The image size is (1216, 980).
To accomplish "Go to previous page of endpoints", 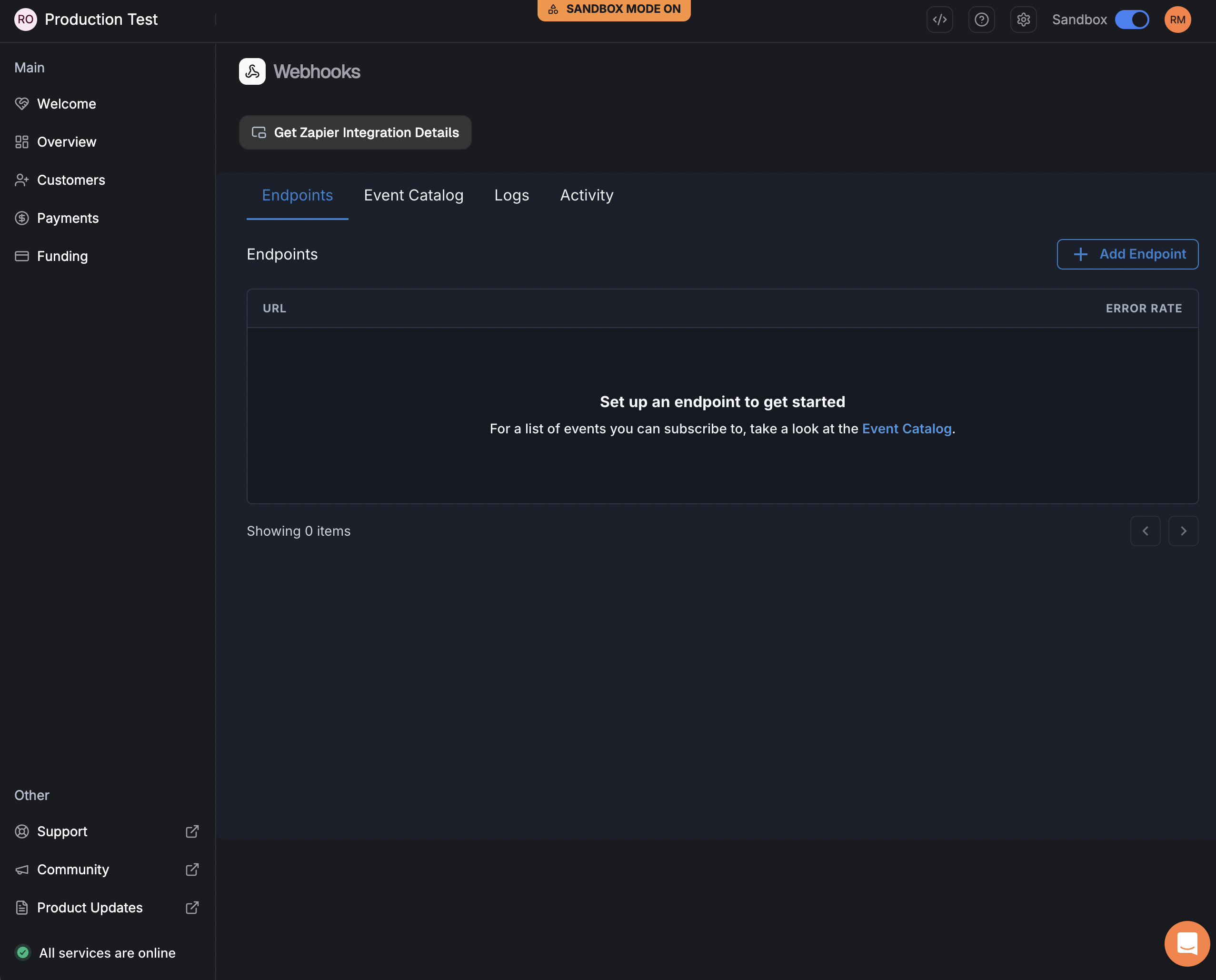I will pyautogui.click(x=1146, y=531).
